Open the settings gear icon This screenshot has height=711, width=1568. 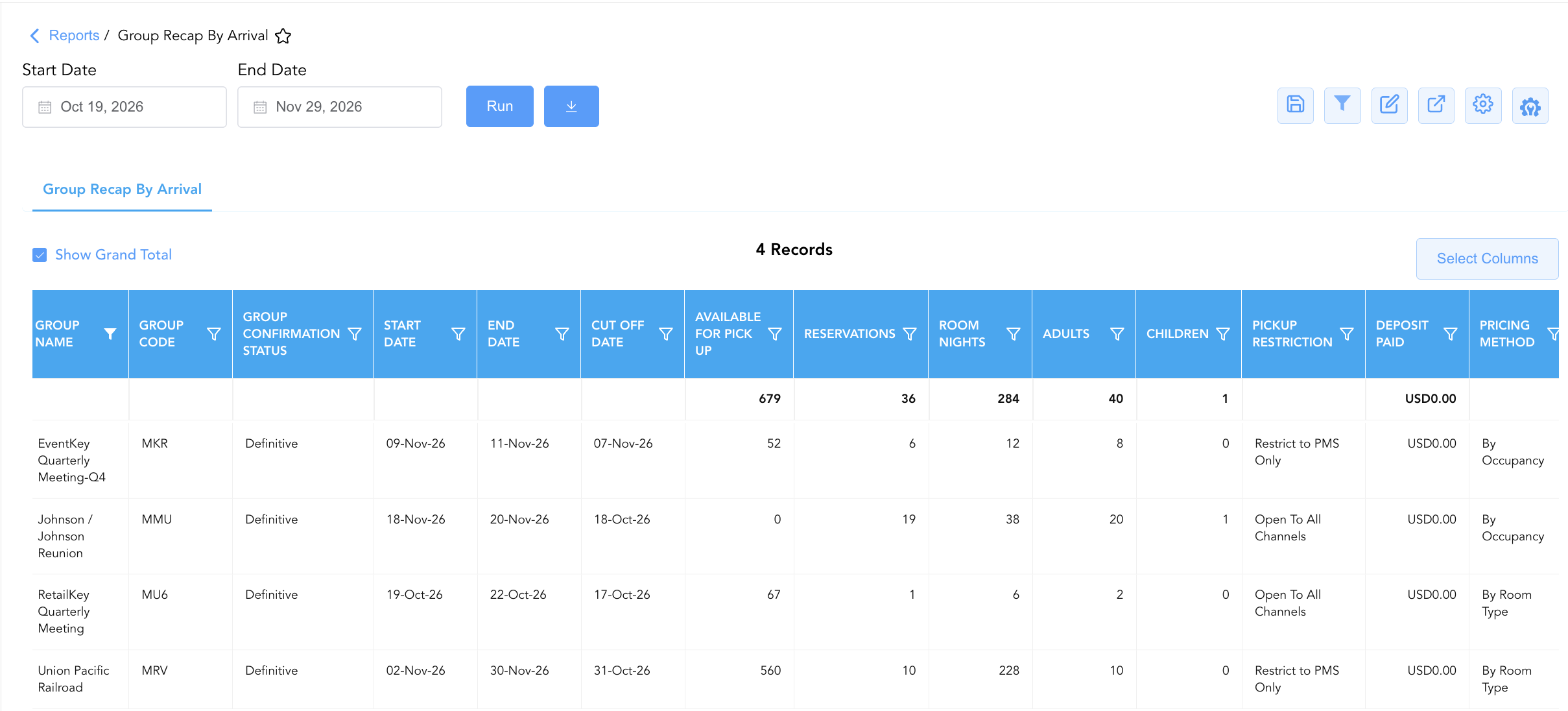pos(1482,106)
